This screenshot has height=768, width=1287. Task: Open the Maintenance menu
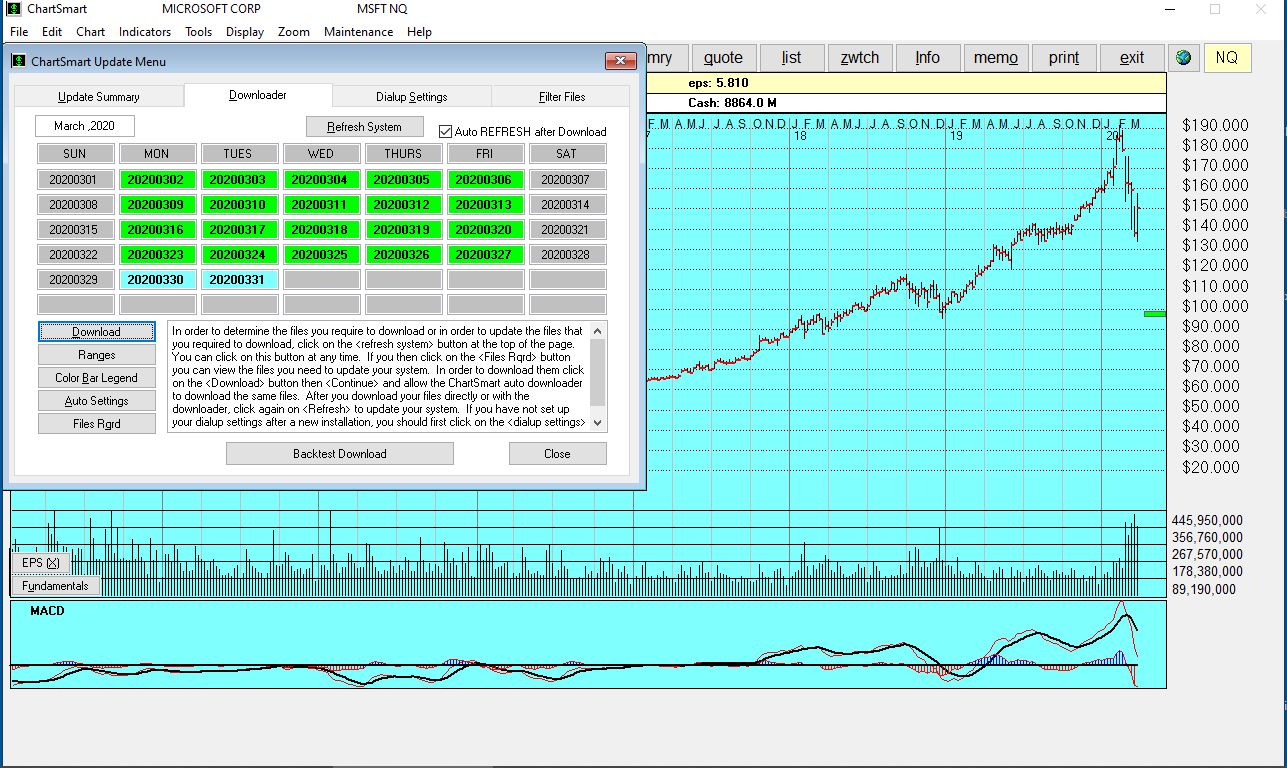coord(358,32)
